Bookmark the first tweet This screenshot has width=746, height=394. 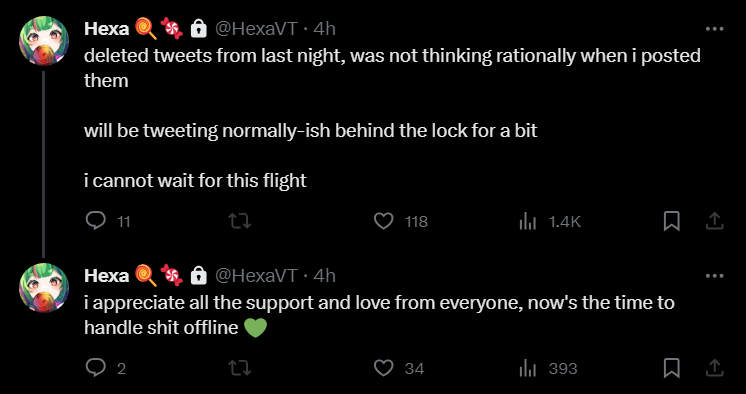671,221
